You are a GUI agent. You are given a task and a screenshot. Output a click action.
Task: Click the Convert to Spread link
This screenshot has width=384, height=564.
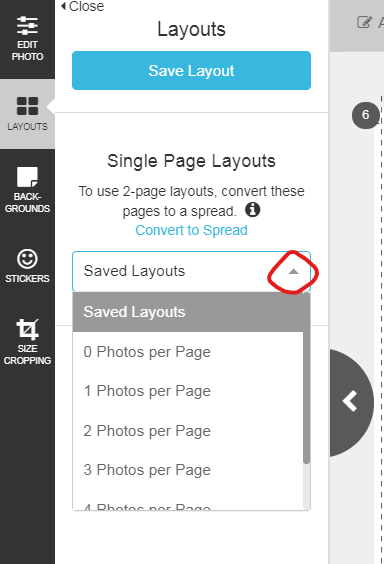(191, 230)
